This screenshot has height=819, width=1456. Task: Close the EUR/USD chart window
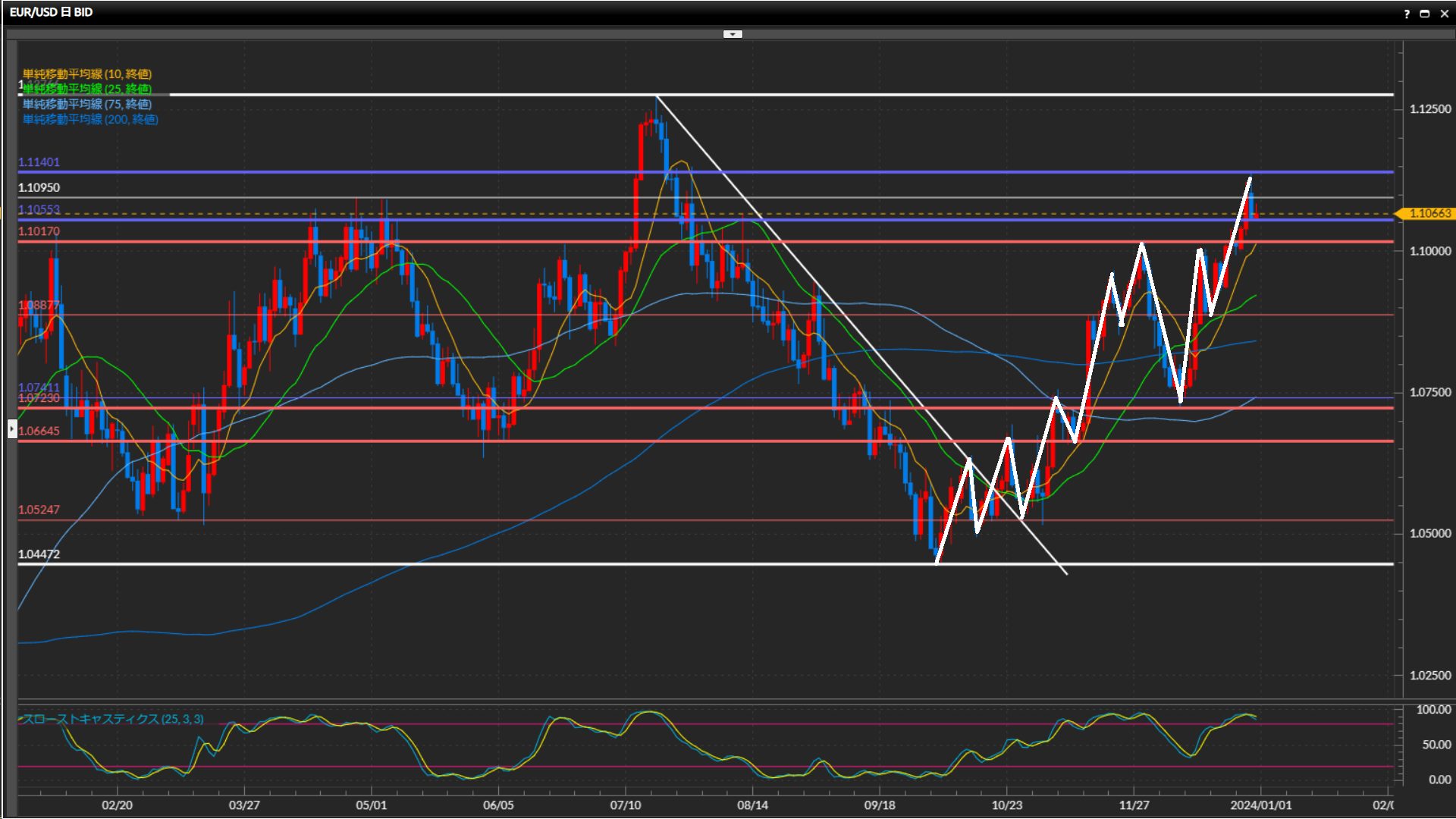[x=1444, y=14]
